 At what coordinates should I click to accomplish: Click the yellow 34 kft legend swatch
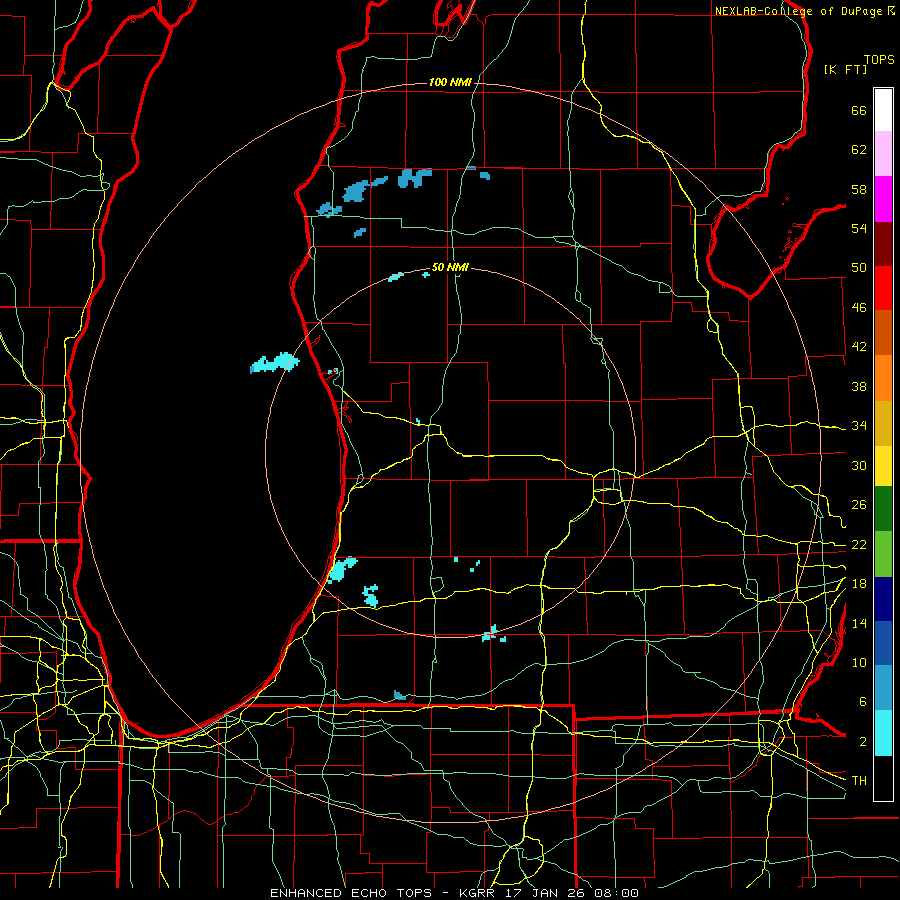[883, 466]
